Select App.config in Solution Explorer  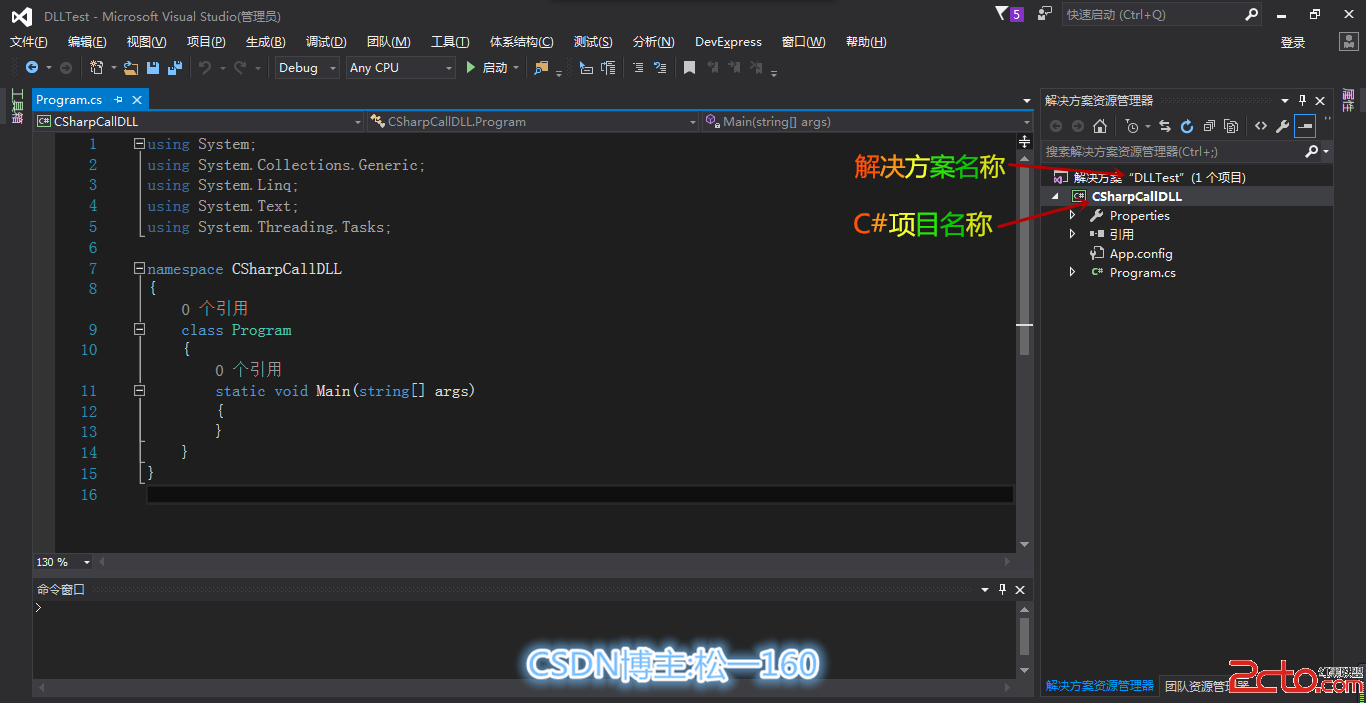coord(1141,253)
